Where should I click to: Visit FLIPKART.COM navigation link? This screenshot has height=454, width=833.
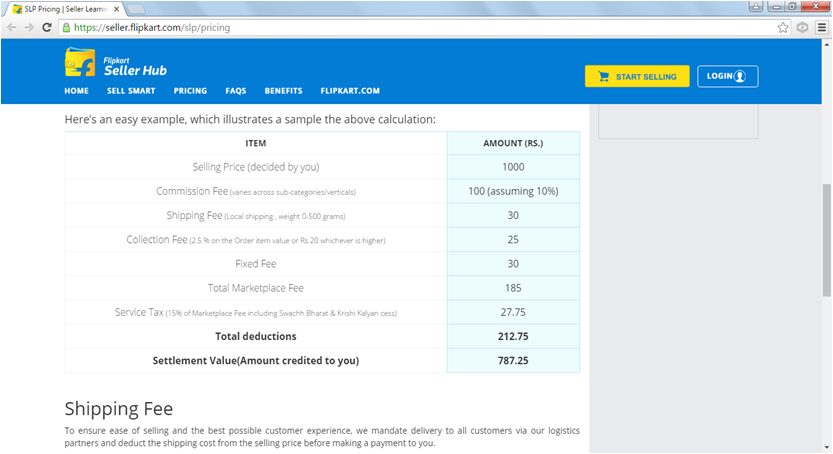(350, 91)
